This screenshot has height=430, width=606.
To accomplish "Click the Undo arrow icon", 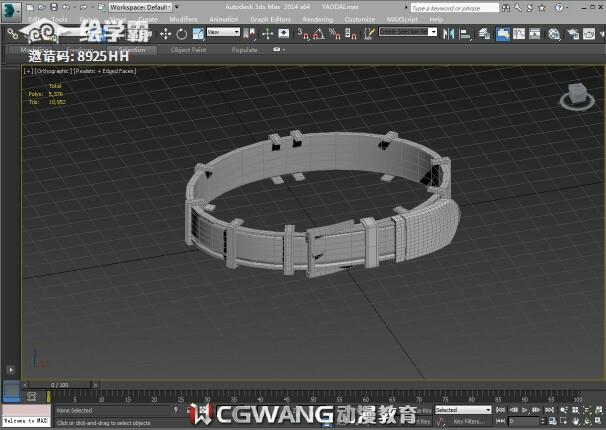I will (x=66, y=7).
